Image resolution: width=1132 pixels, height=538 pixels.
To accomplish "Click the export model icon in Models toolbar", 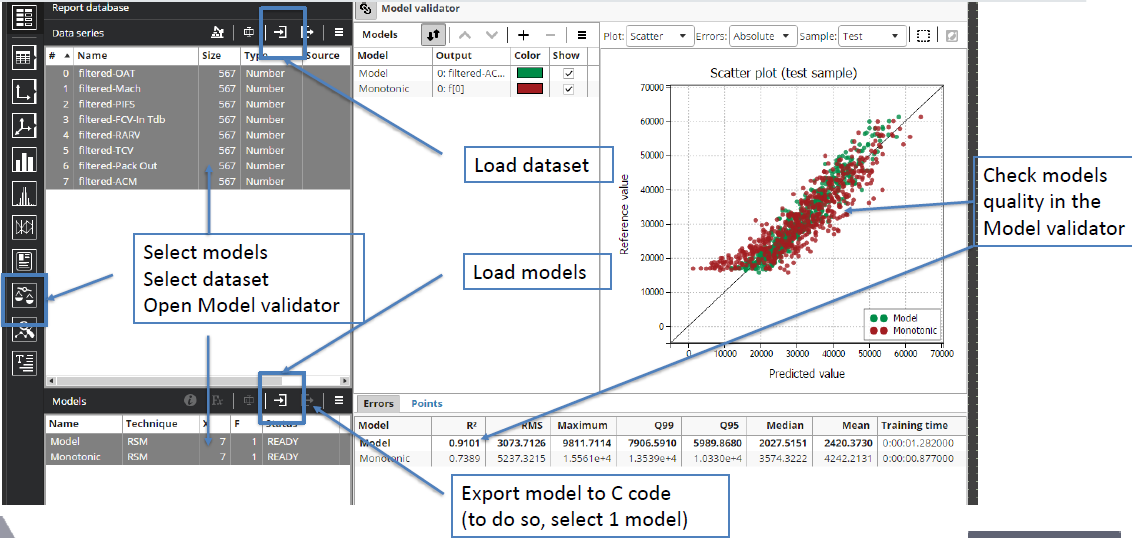I will pos(308,399).
